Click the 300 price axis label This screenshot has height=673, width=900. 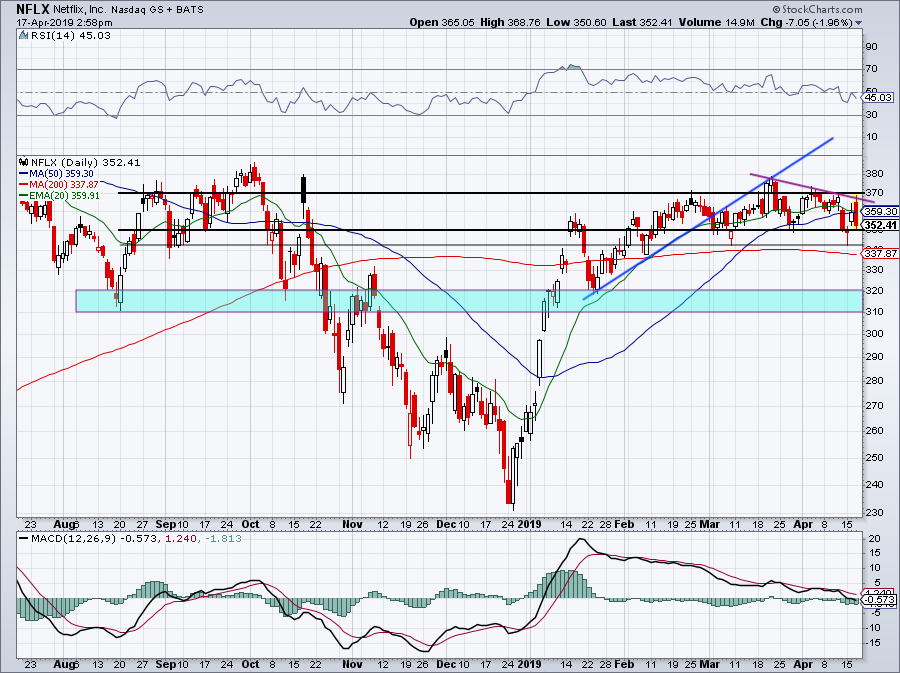coord(873,333)
